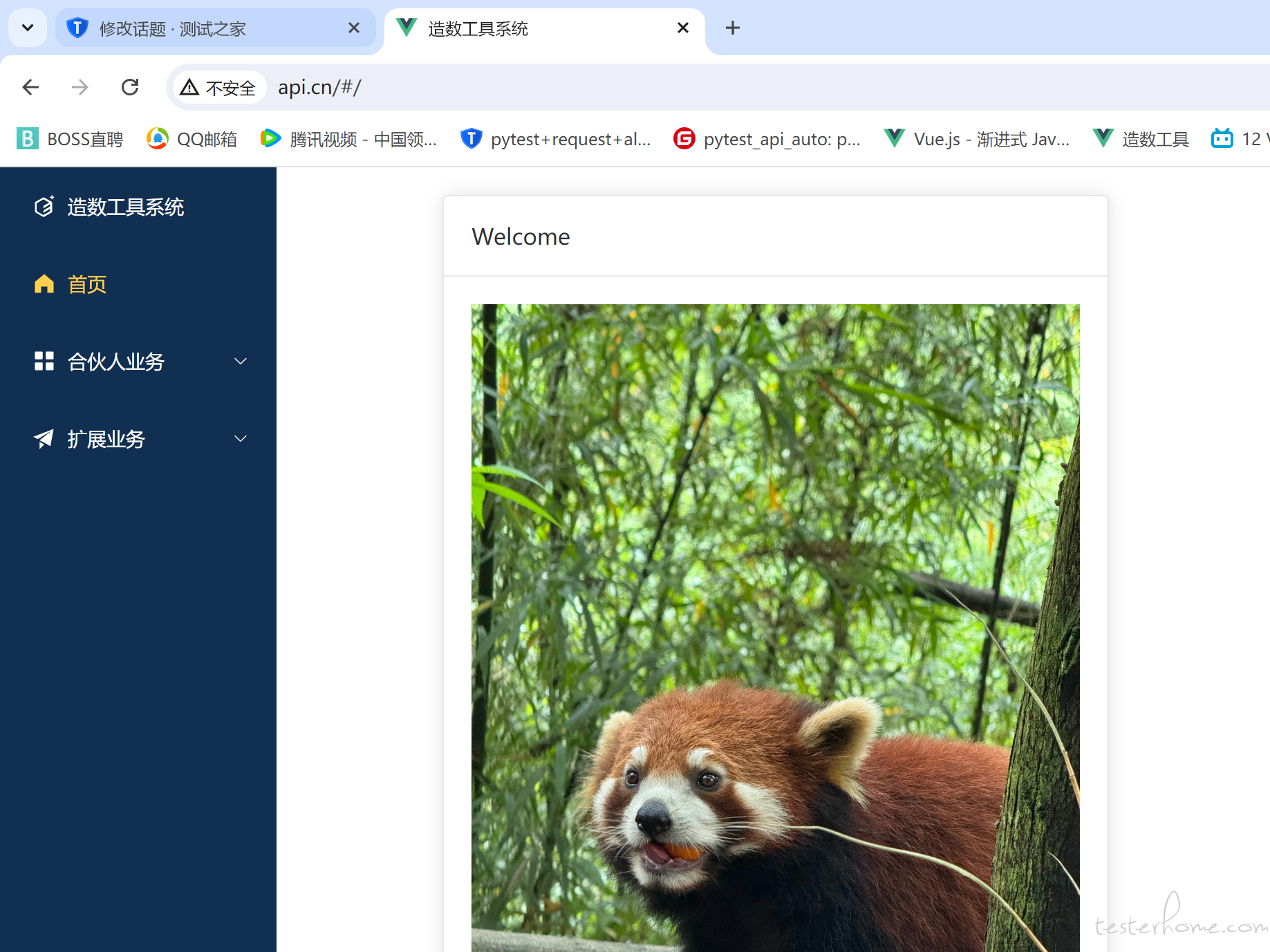The image size is (1270, 952).
Task: Click the 造数工具系统 sidebar title
Action: pos(126,207)
